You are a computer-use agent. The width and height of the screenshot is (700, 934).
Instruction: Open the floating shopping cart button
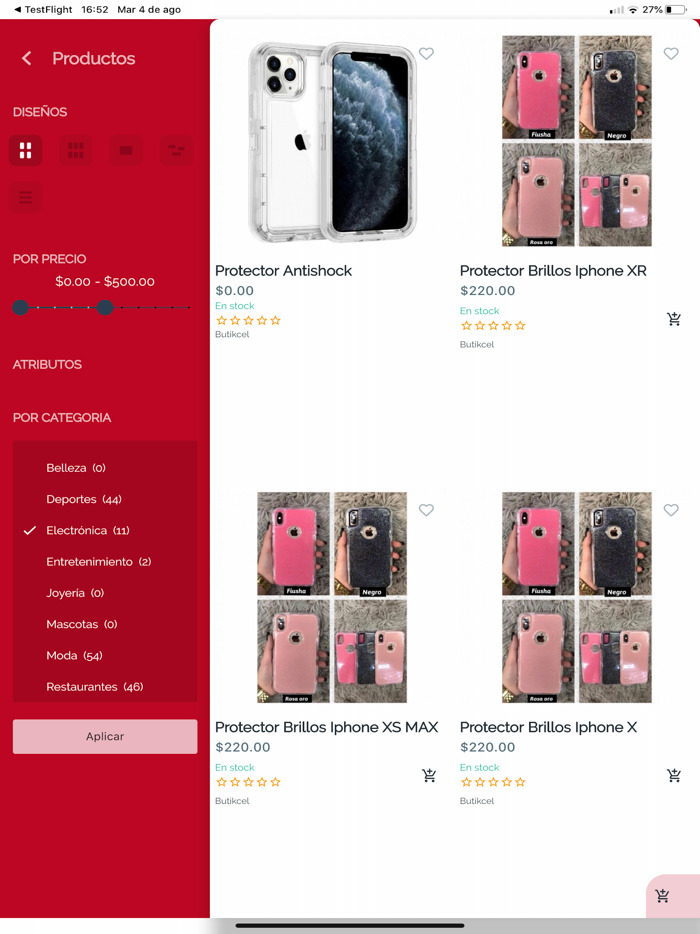(x=662, y=896)
